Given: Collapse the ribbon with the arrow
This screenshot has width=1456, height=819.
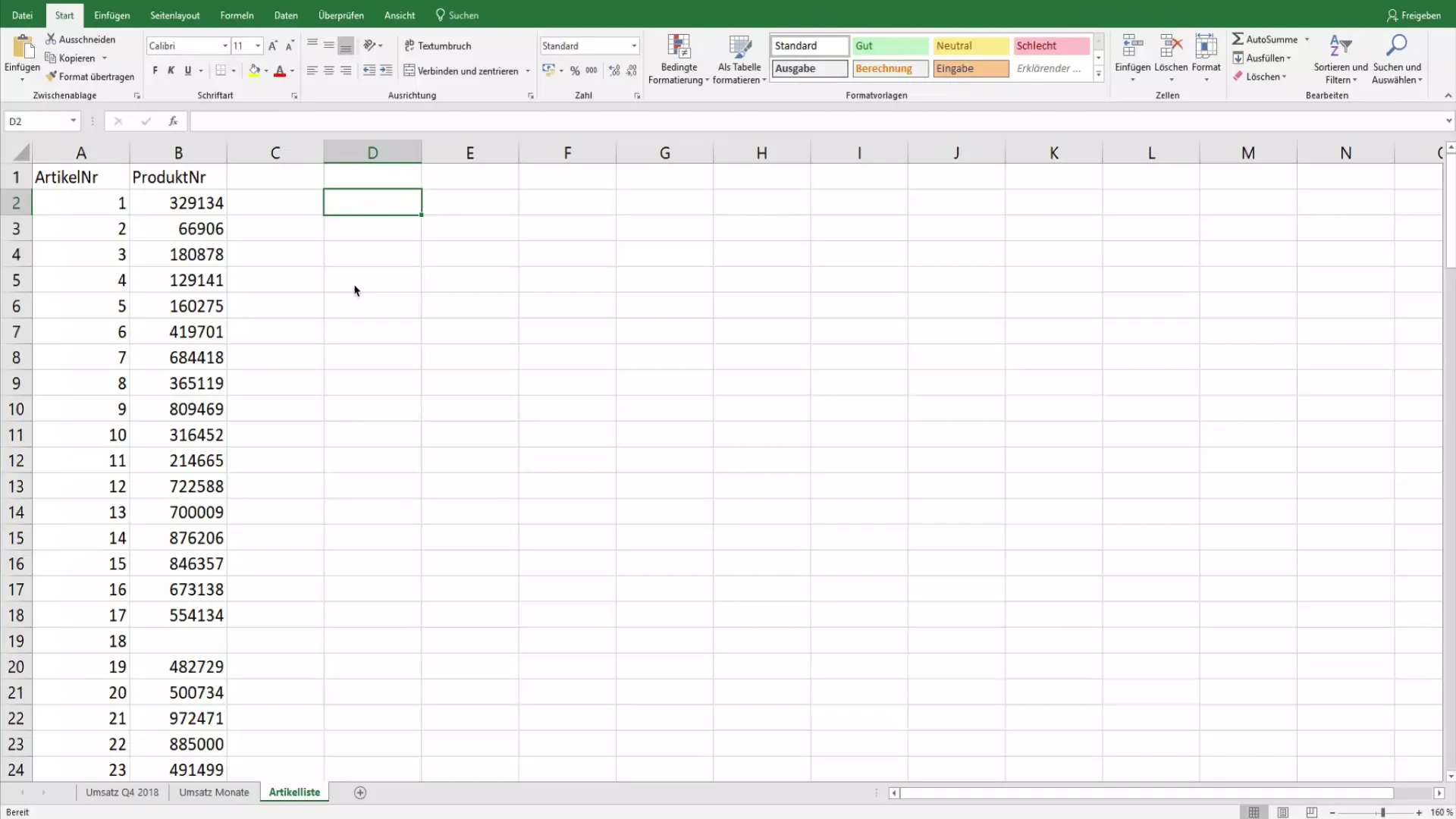Looking at the screenshot, I should 1448,96.
